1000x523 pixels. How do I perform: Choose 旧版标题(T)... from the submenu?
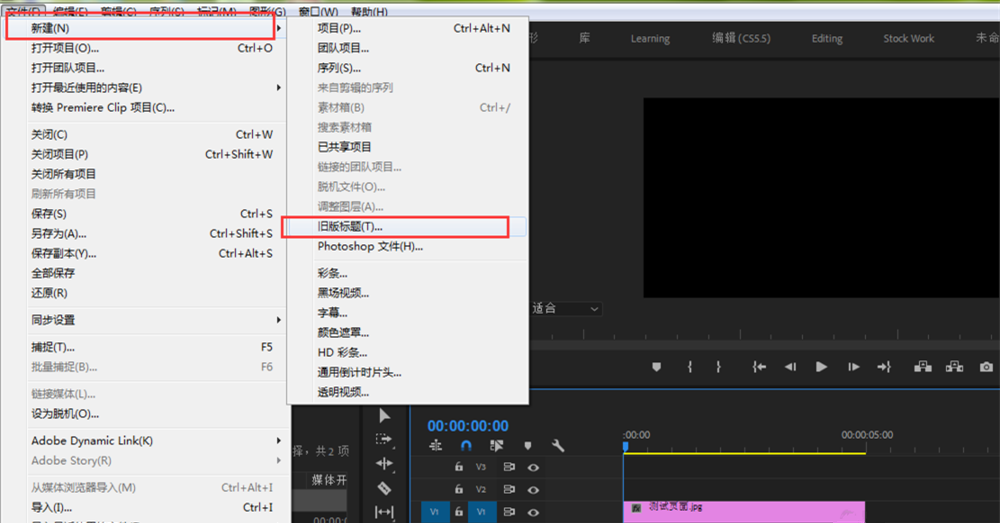[408, 226]
